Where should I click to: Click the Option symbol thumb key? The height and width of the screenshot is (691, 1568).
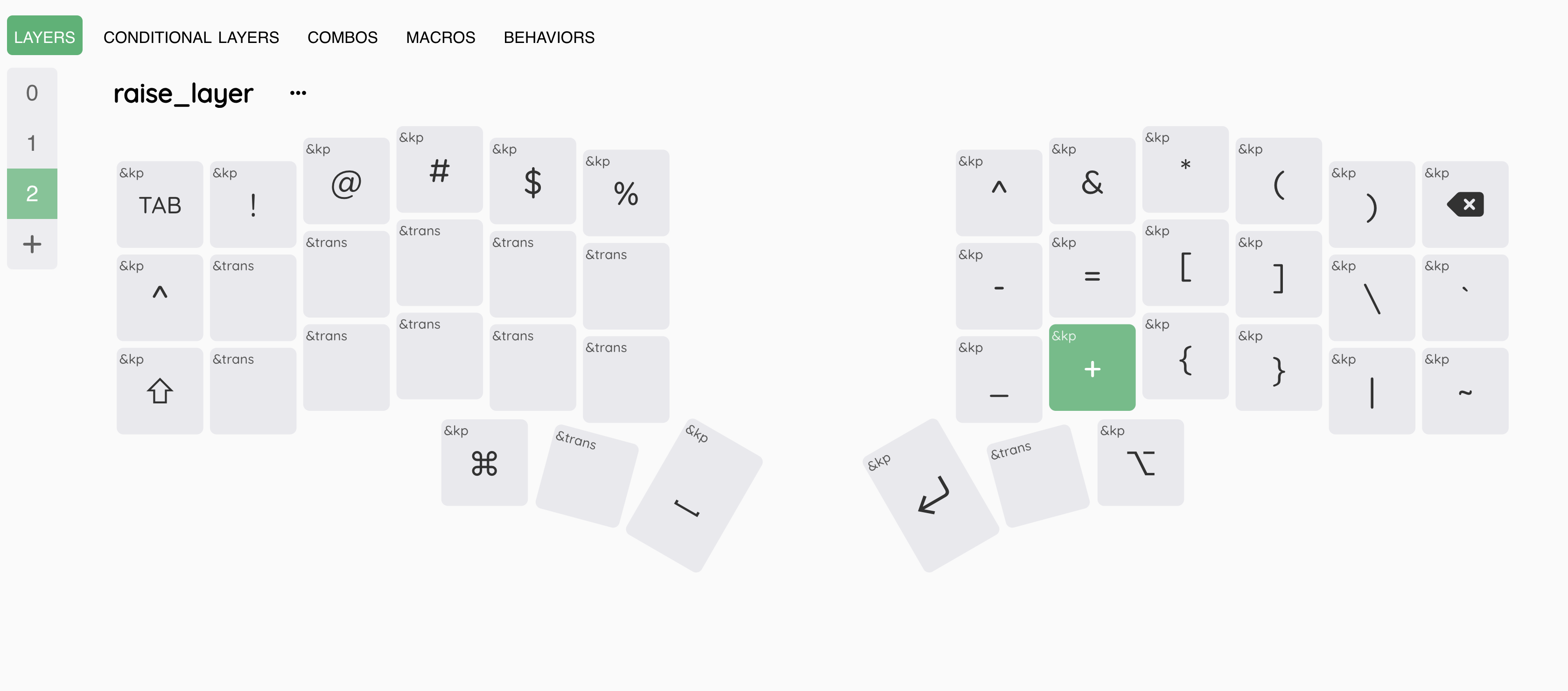1140,463
